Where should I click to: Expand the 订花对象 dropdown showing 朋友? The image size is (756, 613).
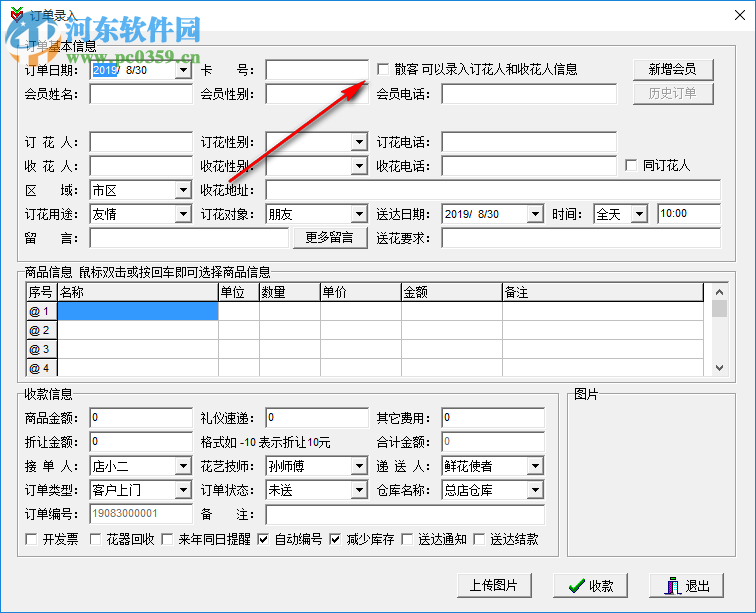(359, 214)
